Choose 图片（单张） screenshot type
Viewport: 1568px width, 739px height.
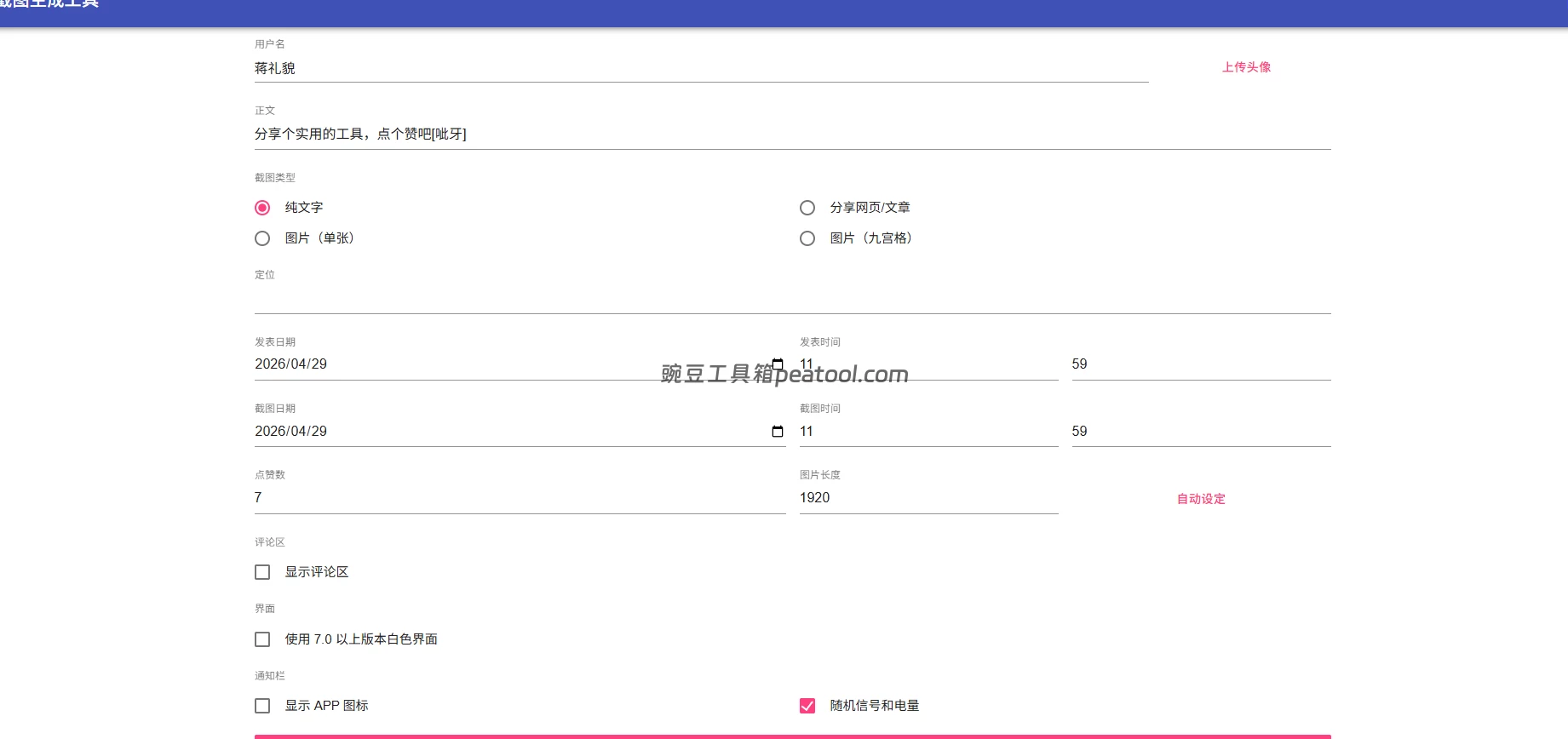[262, 238]
